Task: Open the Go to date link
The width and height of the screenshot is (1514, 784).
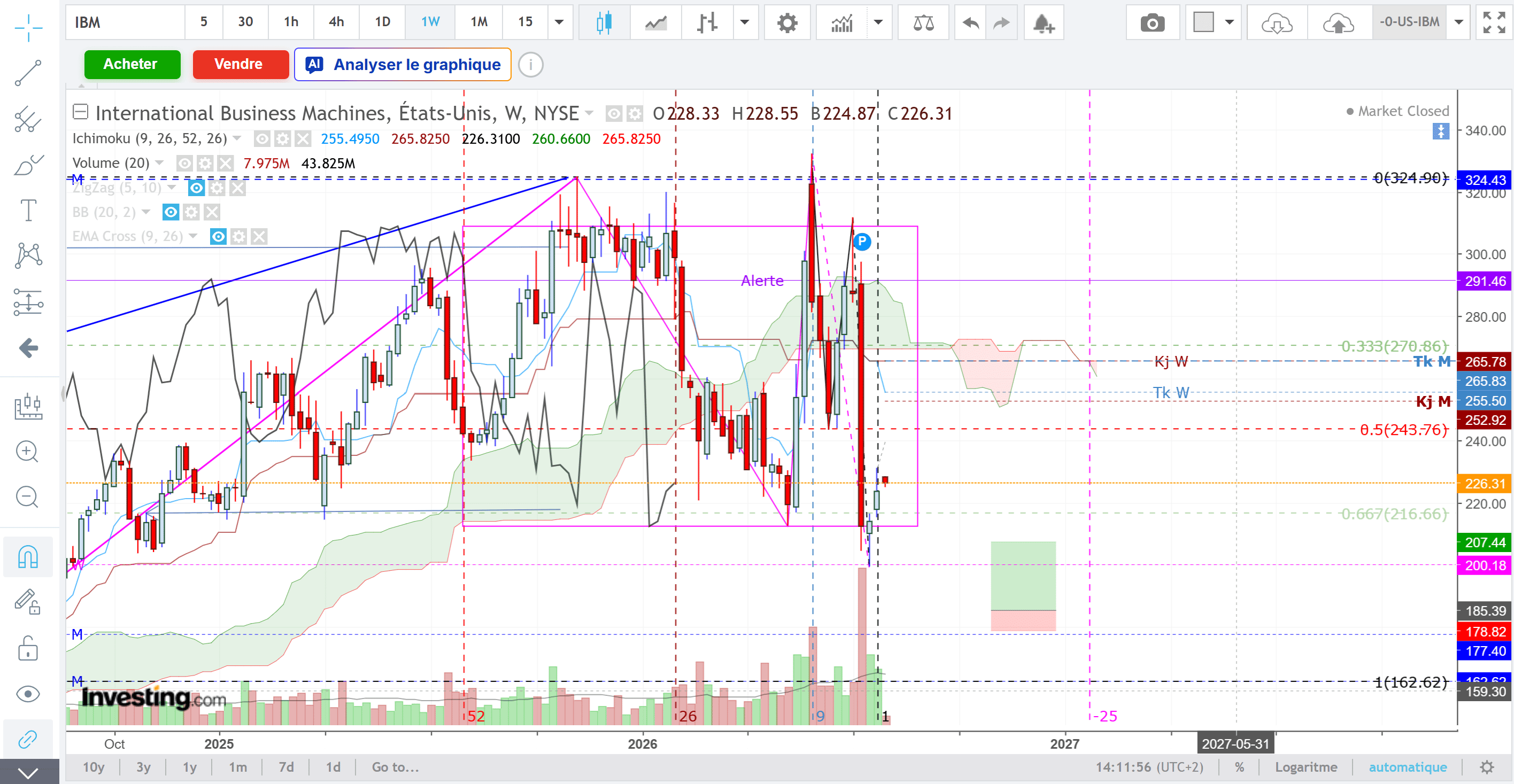Action: (x=395, y=767)
